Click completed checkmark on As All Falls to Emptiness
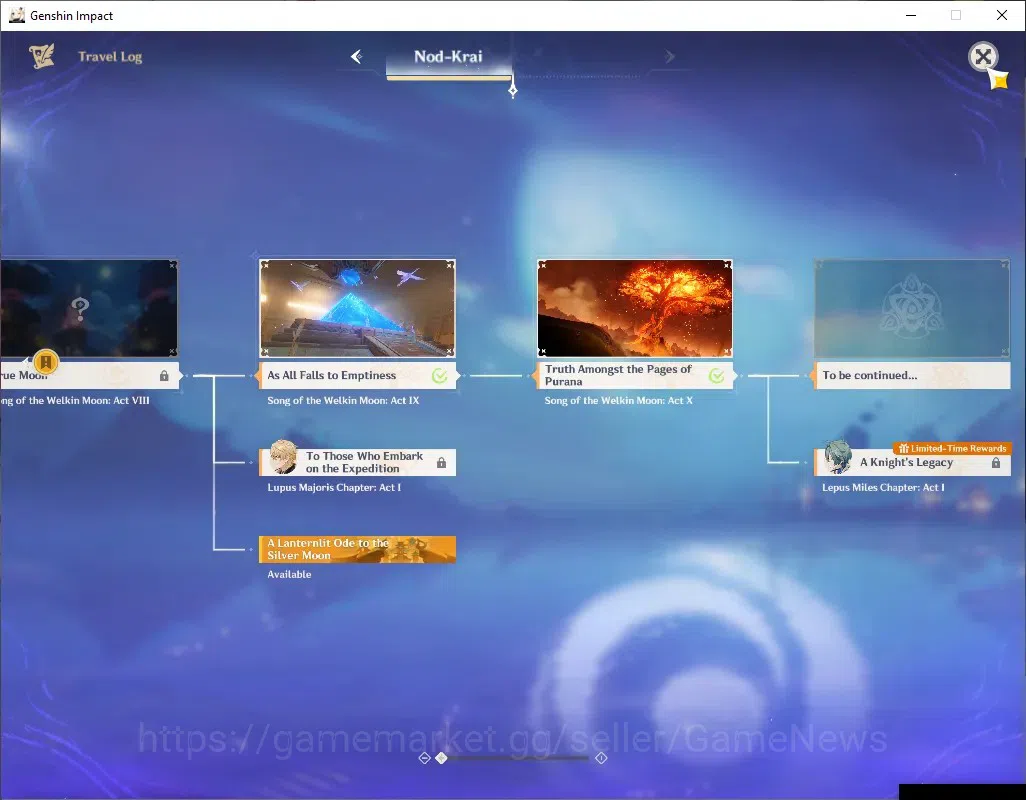The width and height of the screenshot is (1026, 800). (x=440, y=375)
